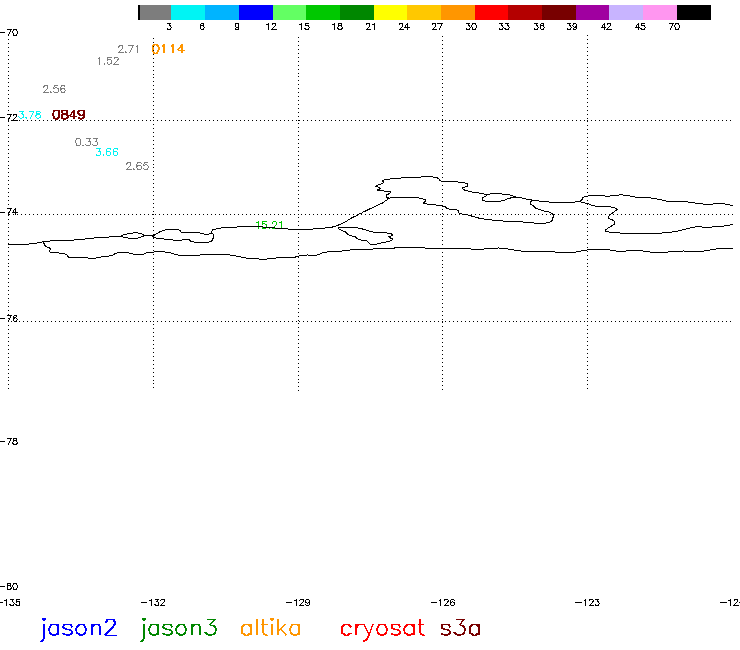Click the color bar tick label 12
Screen dimensions: 740x650
click(271, 26)
